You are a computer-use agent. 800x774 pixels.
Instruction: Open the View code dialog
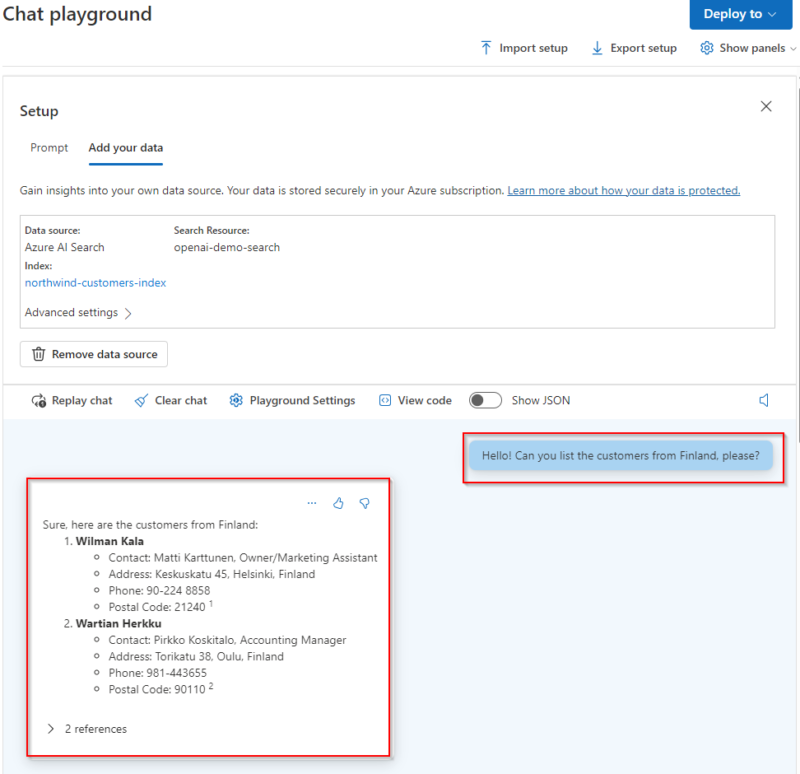pos(384,400)
